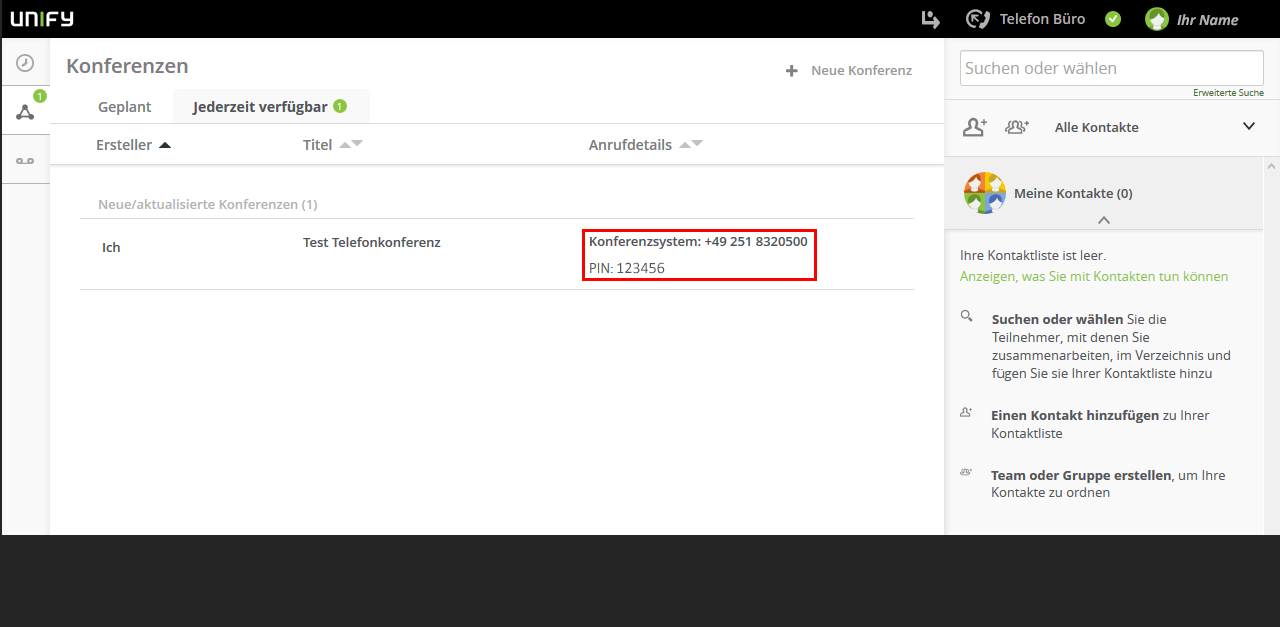The height and width of the screenshot is (627, 1280).
Task: Click the Telefon Büro device icon
Action: click(977, 19)
